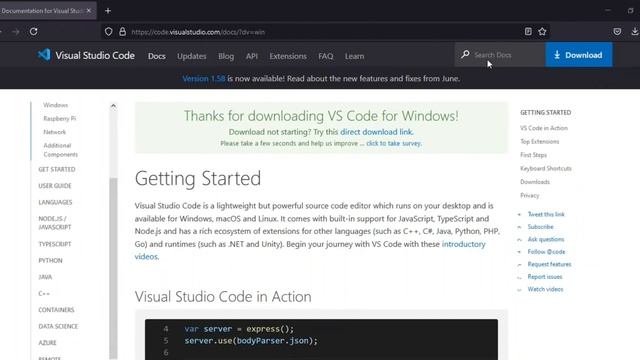Open a new tab with plus icon
Screen dimensions: 640x360
[108, 11]
